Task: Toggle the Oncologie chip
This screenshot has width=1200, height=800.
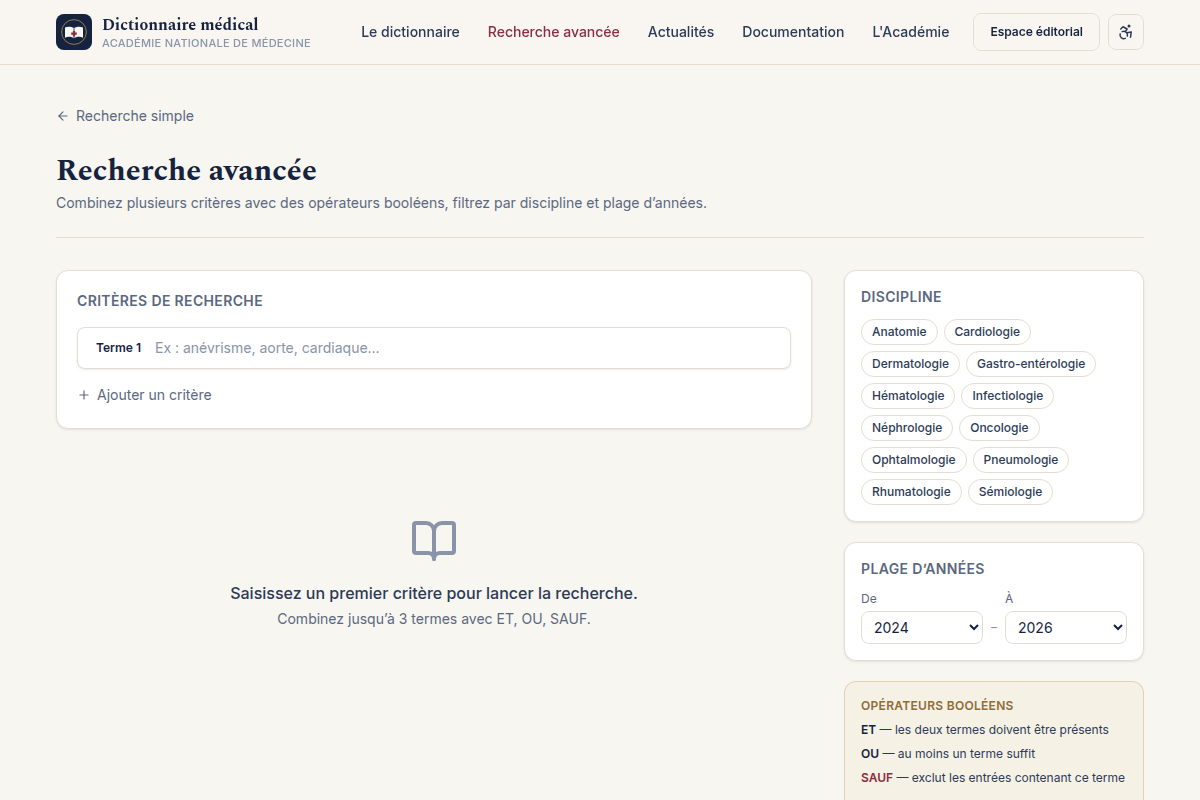Action: (x=999, y=428)
